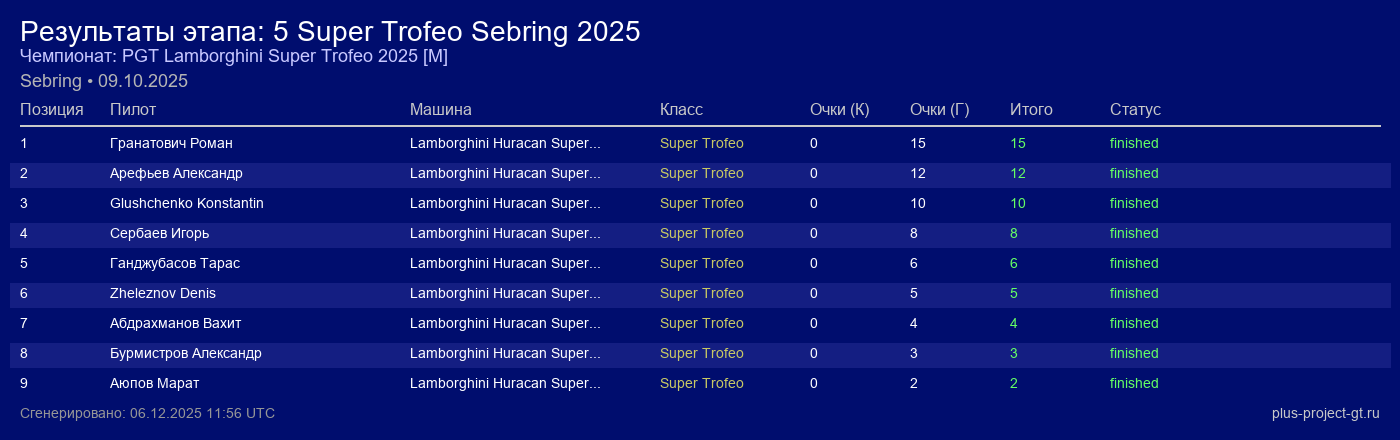Click pilot Аюпов Марат
This screenshot has width=1400, height=440.
pos(155,383)
